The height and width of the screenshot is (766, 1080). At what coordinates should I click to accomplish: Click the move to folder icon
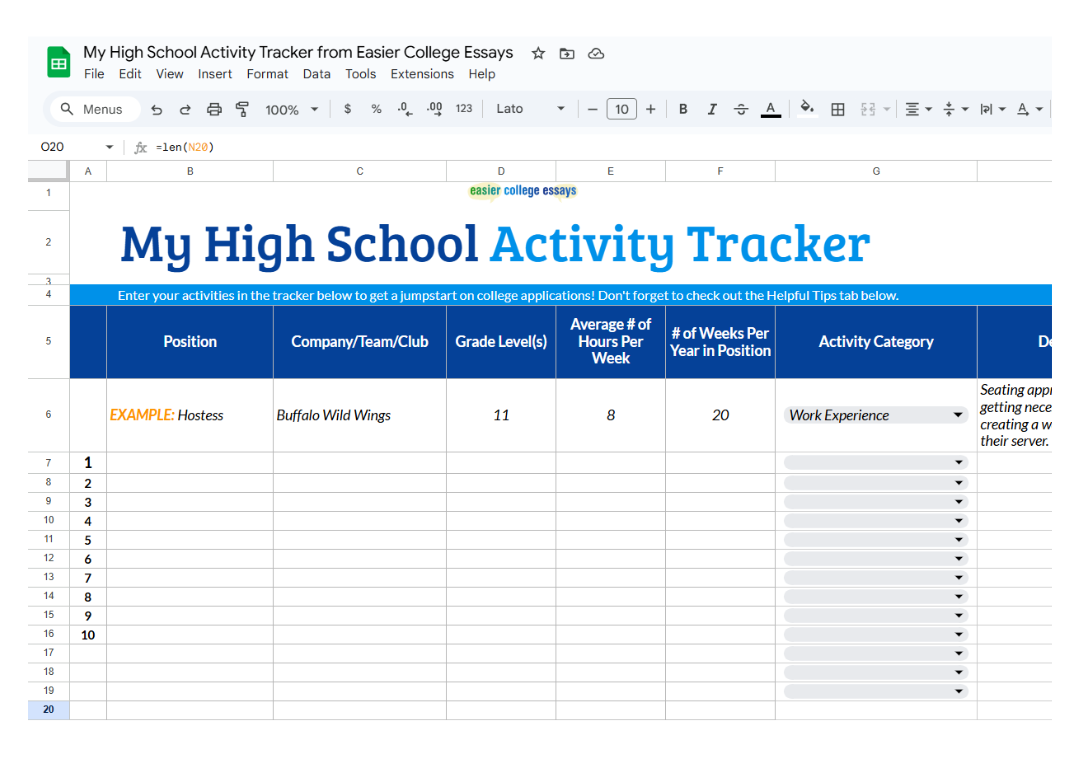[567, 54]
